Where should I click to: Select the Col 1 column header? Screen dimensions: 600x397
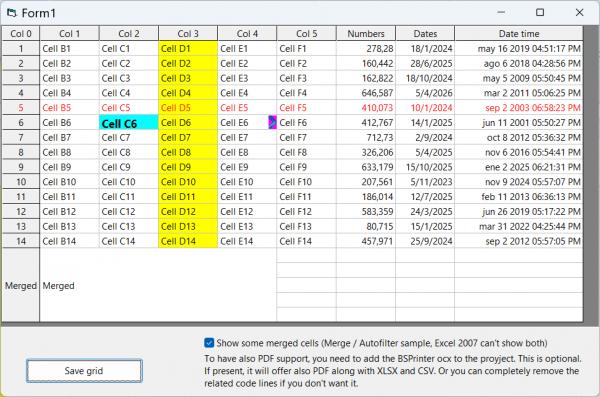point(70,34)
